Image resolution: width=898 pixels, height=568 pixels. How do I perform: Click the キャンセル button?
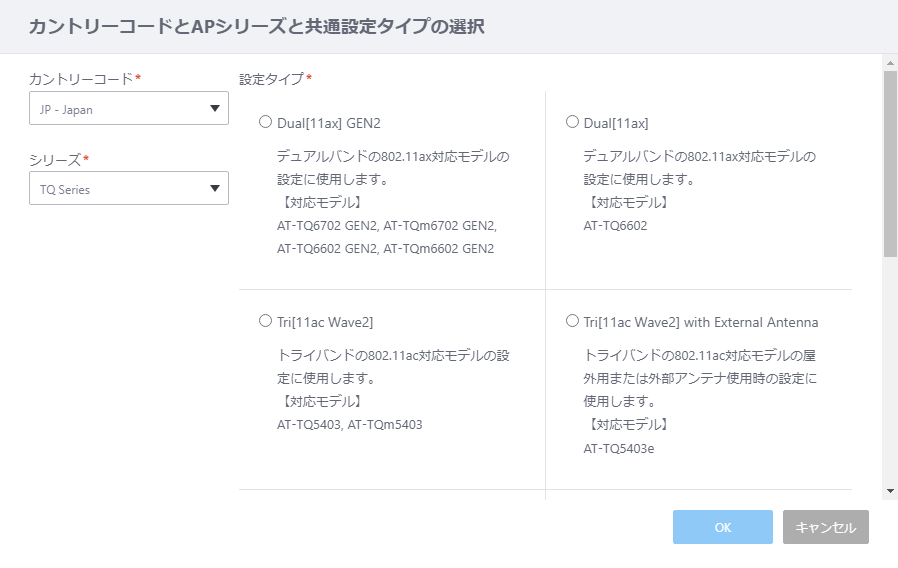pos(826,527)
